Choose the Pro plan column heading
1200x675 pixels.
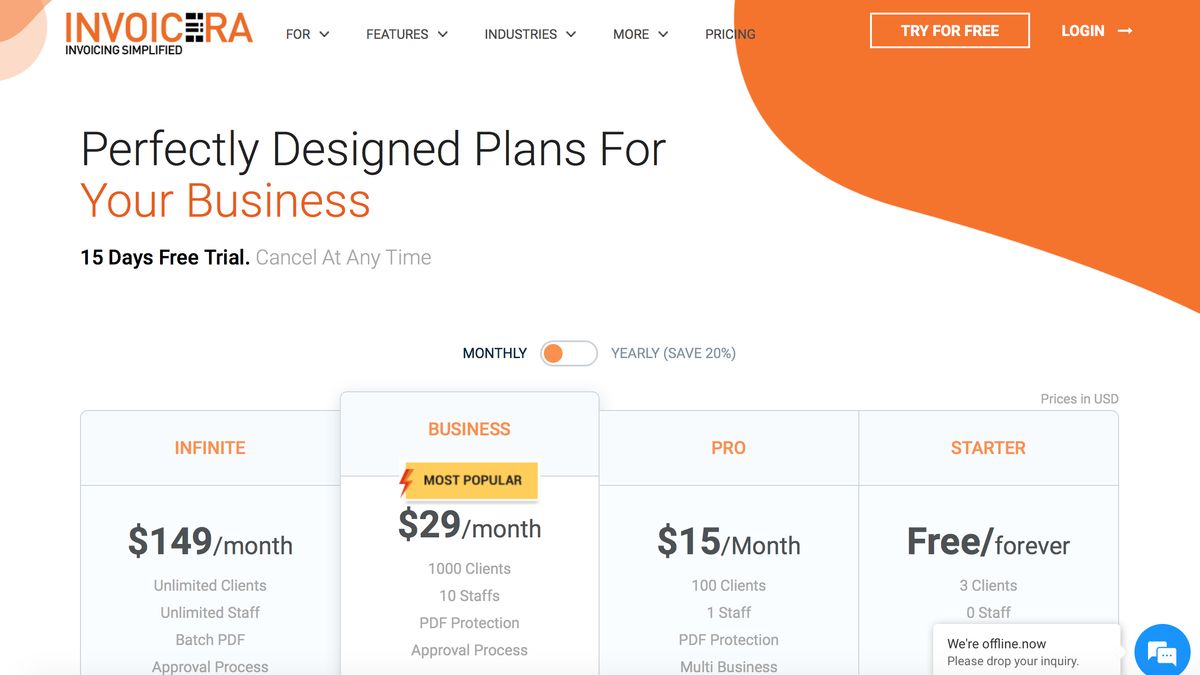[728, 448]
